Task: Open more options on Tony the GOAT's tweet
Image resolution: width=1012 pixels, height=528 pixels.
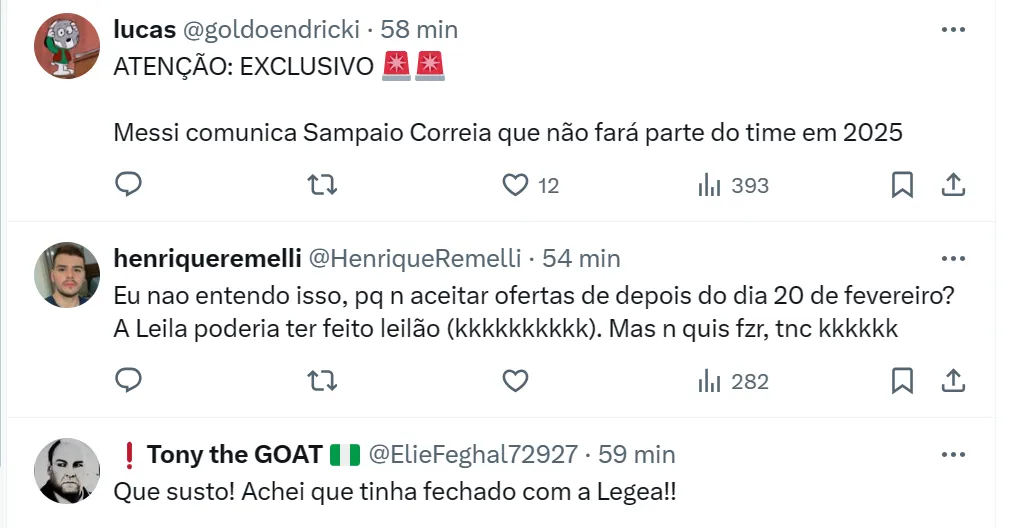Action: tap(953, 454)
